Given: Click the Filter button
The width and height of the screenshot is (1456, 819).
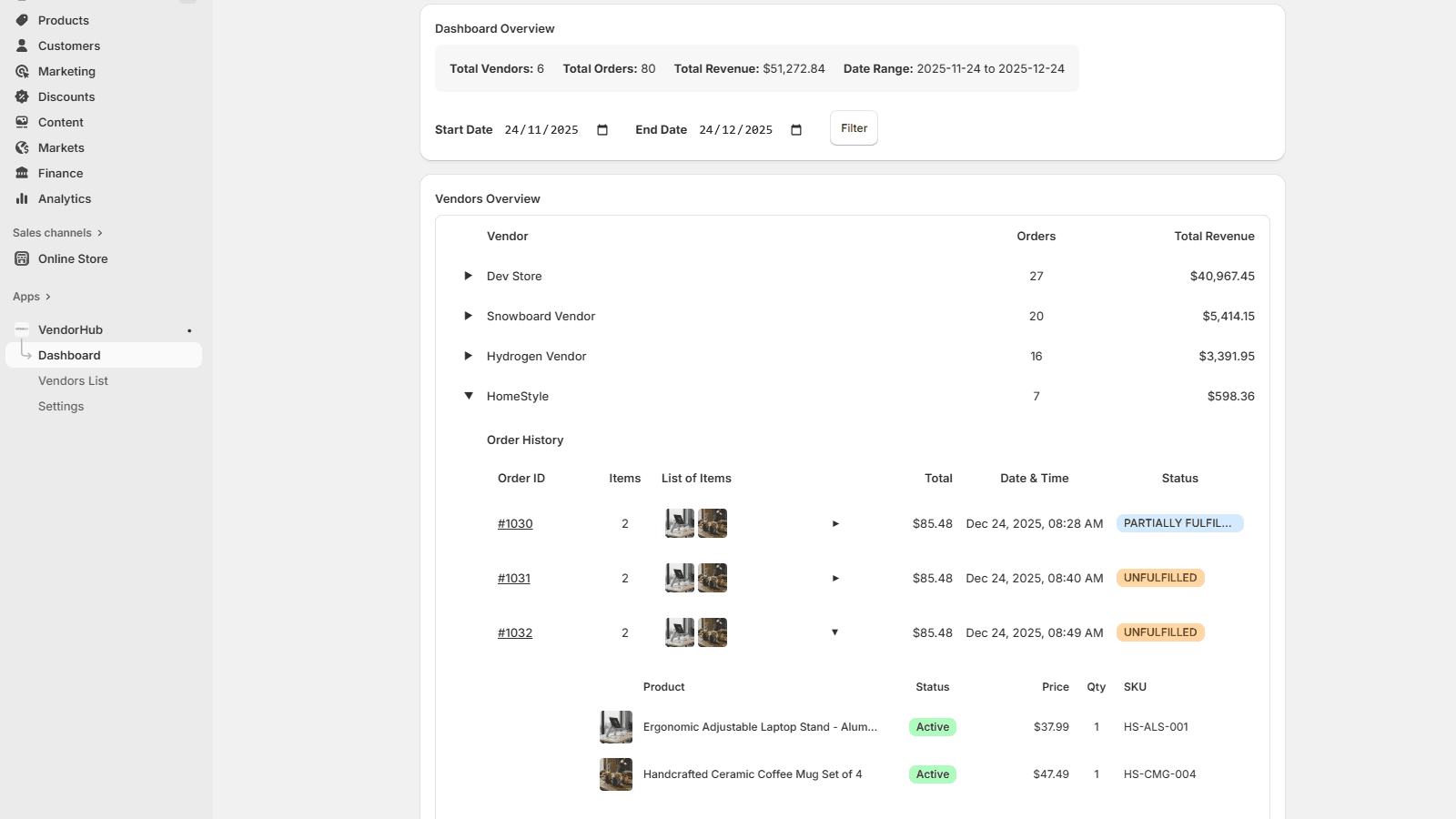Looking at the screenshot, I should [853, 127].
